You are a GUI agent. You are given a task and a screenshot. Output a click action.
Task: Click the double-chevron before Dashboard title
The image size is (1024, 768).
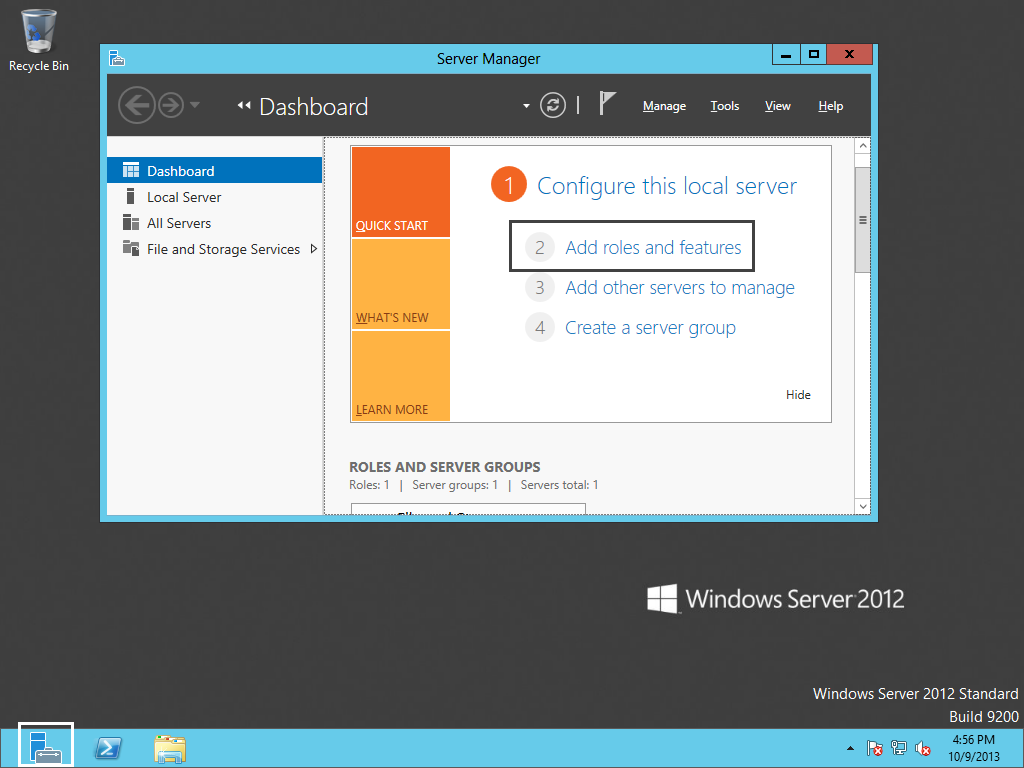pyautogui.click(x=244, y=105)
